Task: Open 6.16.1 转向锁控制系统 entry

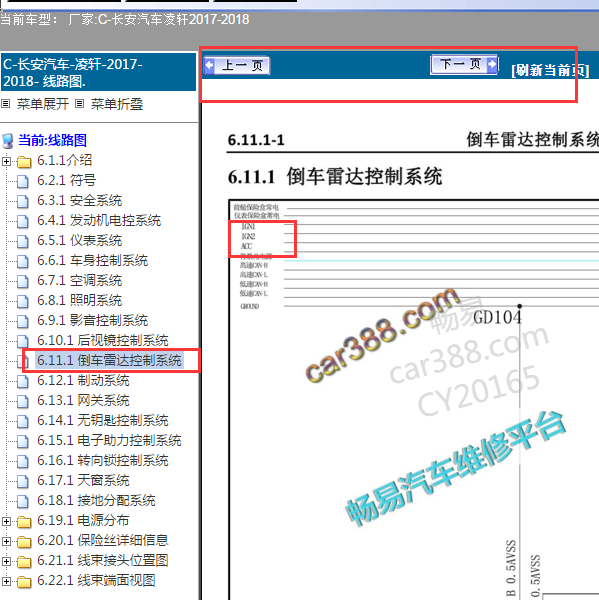Action: tap(103, 460)
